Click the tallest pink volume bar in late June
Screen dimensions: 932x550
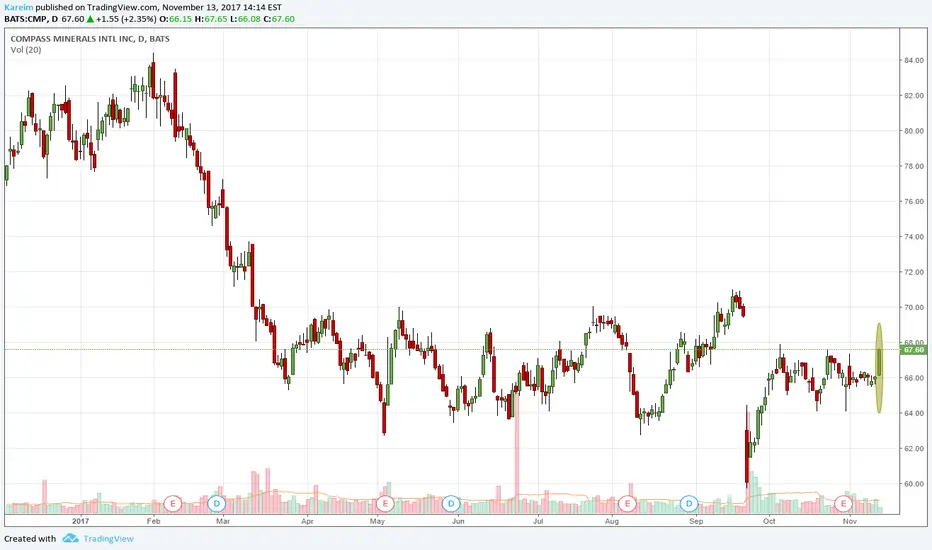pos(517,452)
